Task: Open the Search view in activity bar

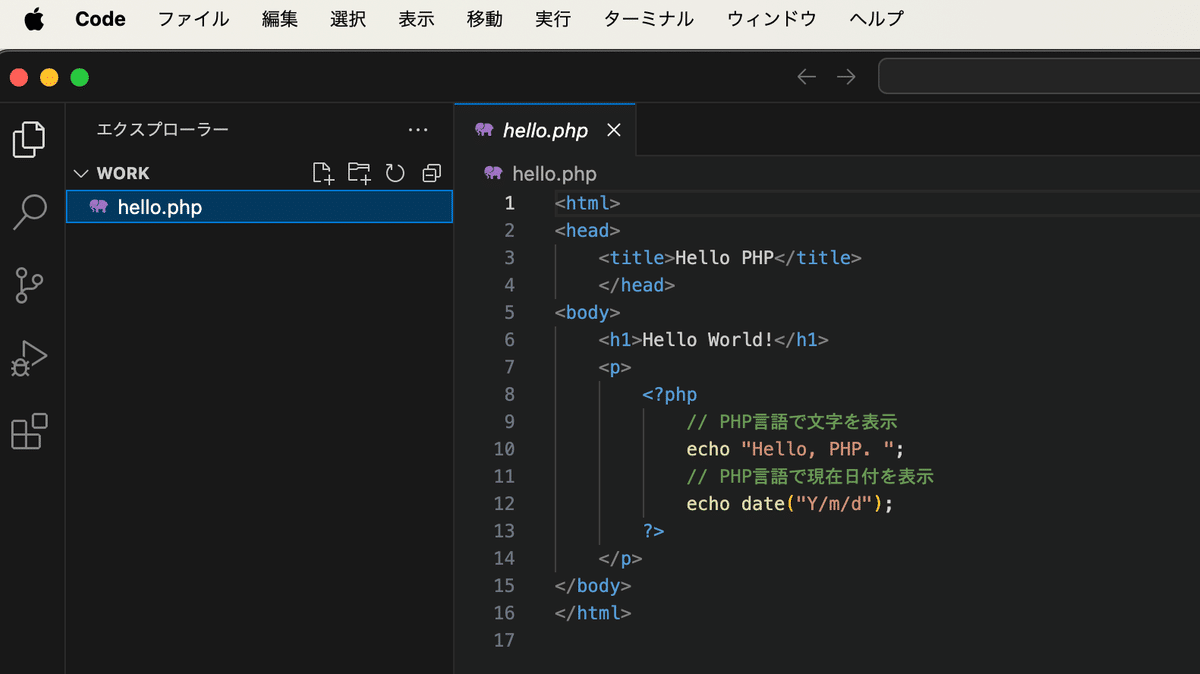Action: (29, 212)
